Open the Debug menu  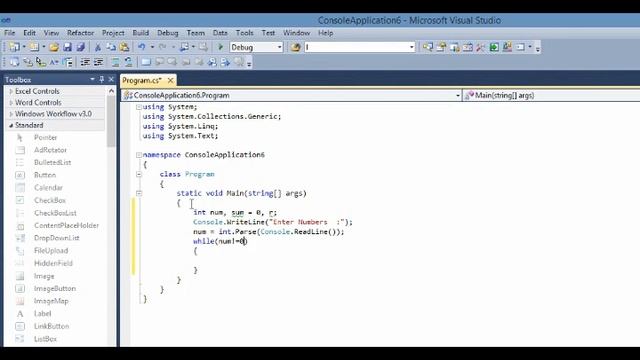pyautogui.click(x=168, y=33)
